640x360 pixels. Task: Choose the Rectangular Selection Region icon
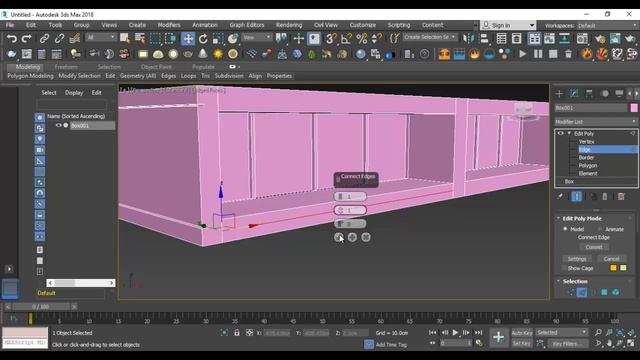point(155,39)
